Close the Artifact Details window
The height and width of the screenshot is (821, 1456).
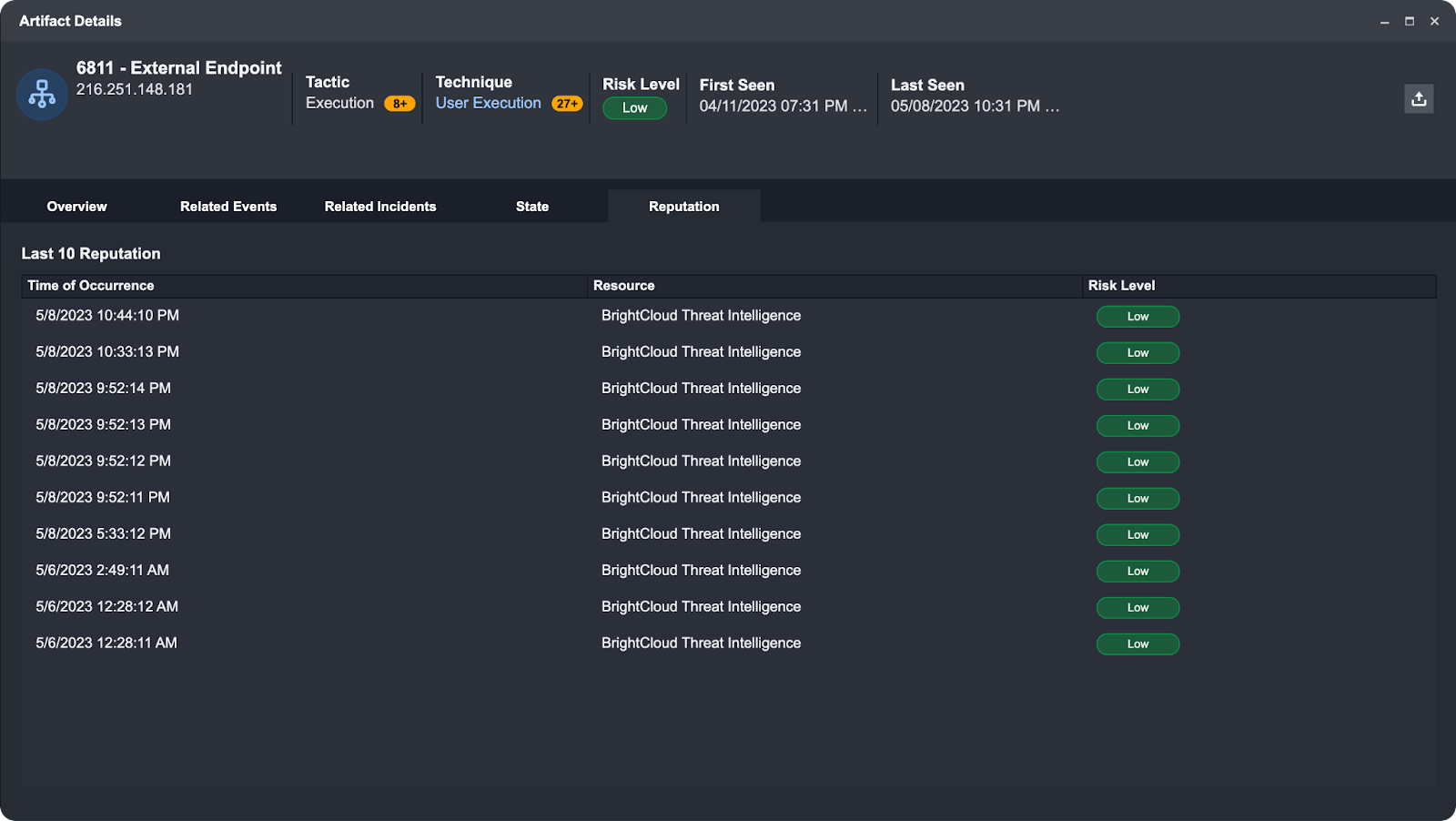pos(1434,21)
